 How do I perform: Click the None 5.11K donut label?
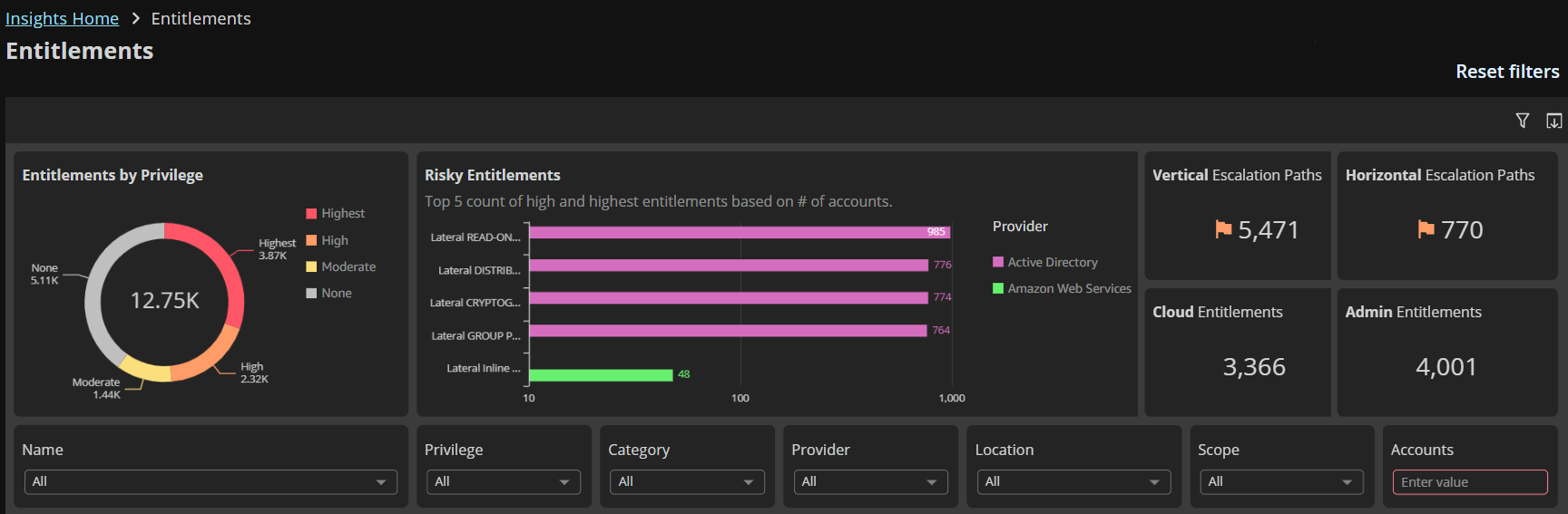[44, 274]
